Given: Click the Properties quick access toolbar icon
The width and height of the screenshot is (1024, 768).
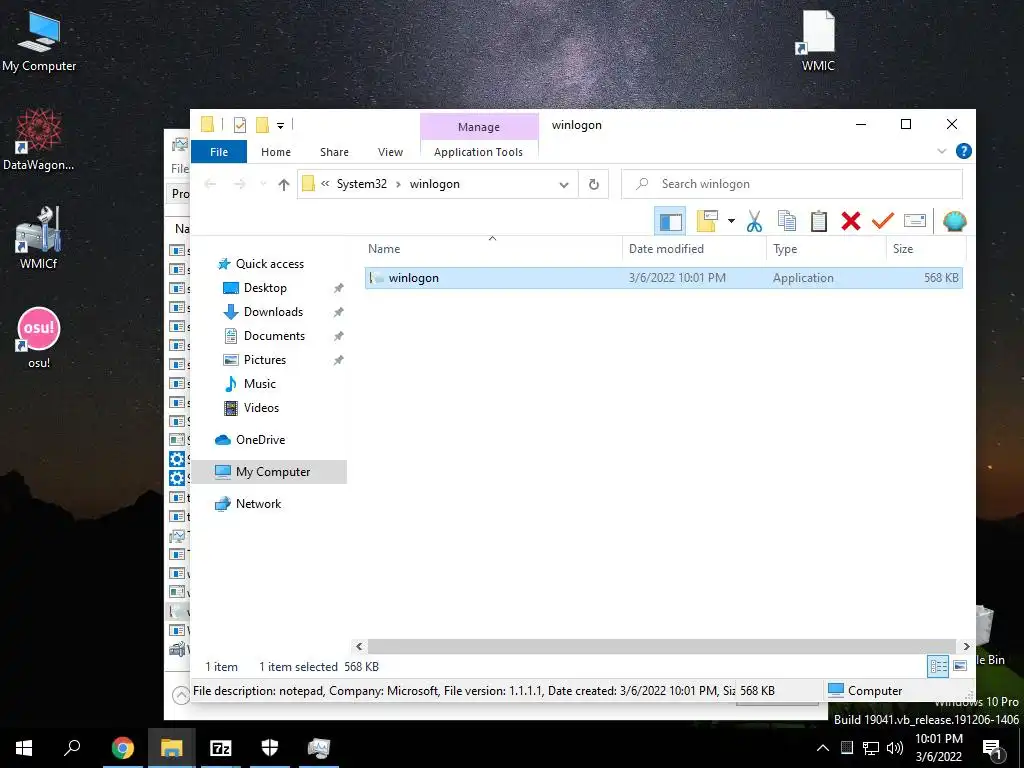Looking at the screenshot, I should point(240,124).
